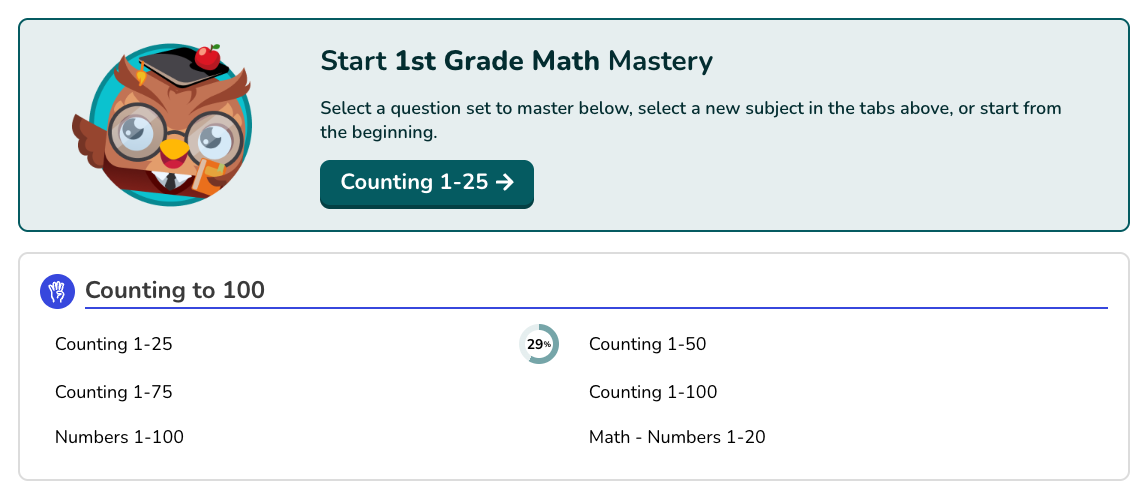Click the red apple on the owl's cap
This screenshot has width=1148, height=496.
click(x=207, y=57)
